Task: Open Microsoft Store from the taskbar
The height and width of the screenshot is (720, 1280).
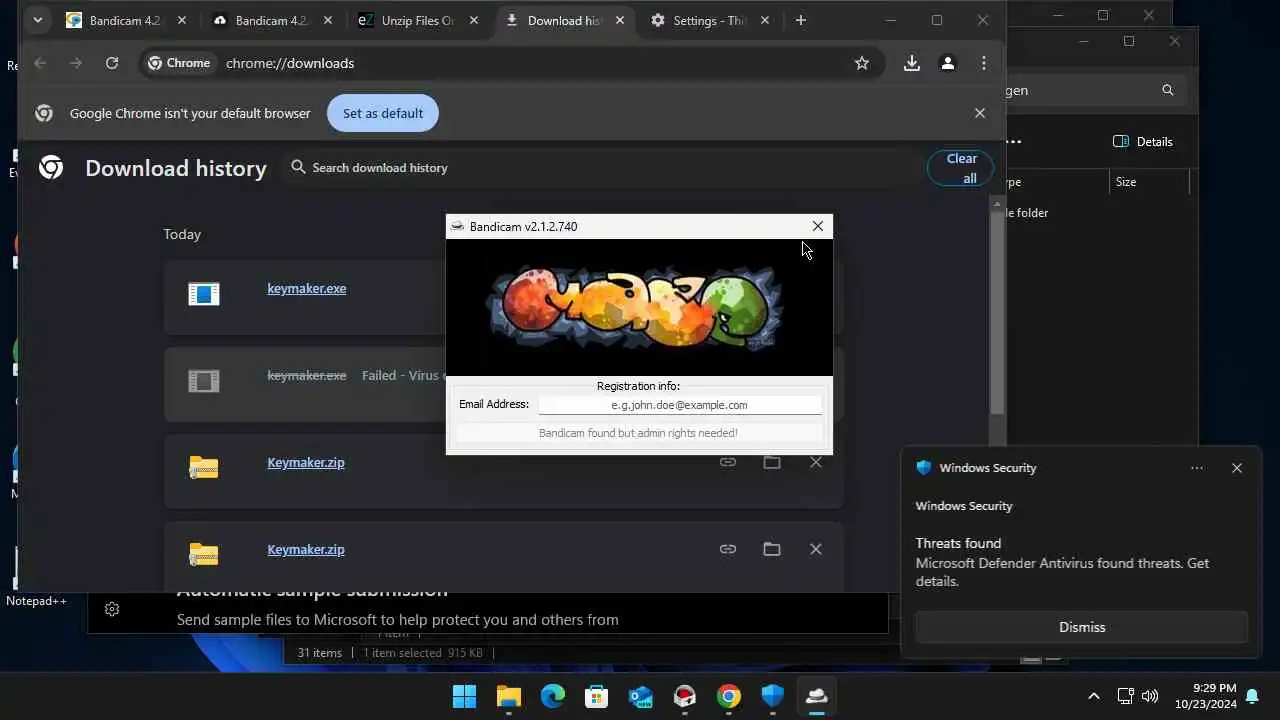Action: pos(597,697)
